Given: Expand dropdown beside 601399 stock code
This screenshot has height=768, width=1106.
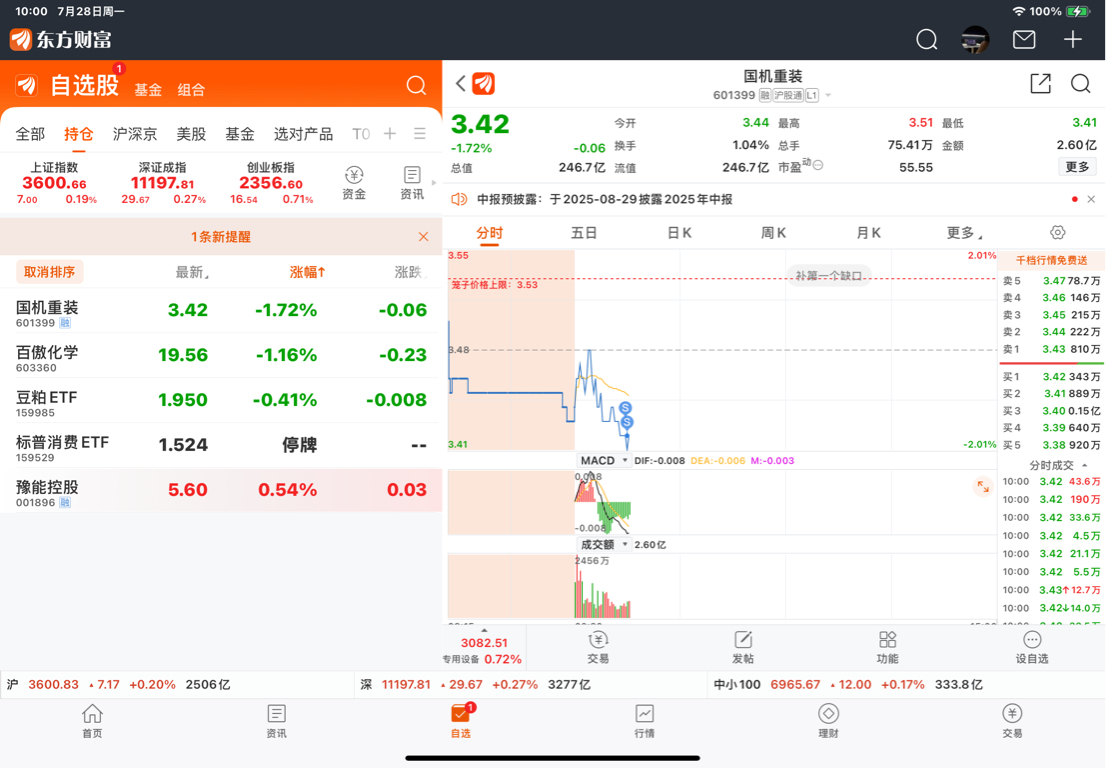Looking at the screenshot, I should [x=828, y=95].
